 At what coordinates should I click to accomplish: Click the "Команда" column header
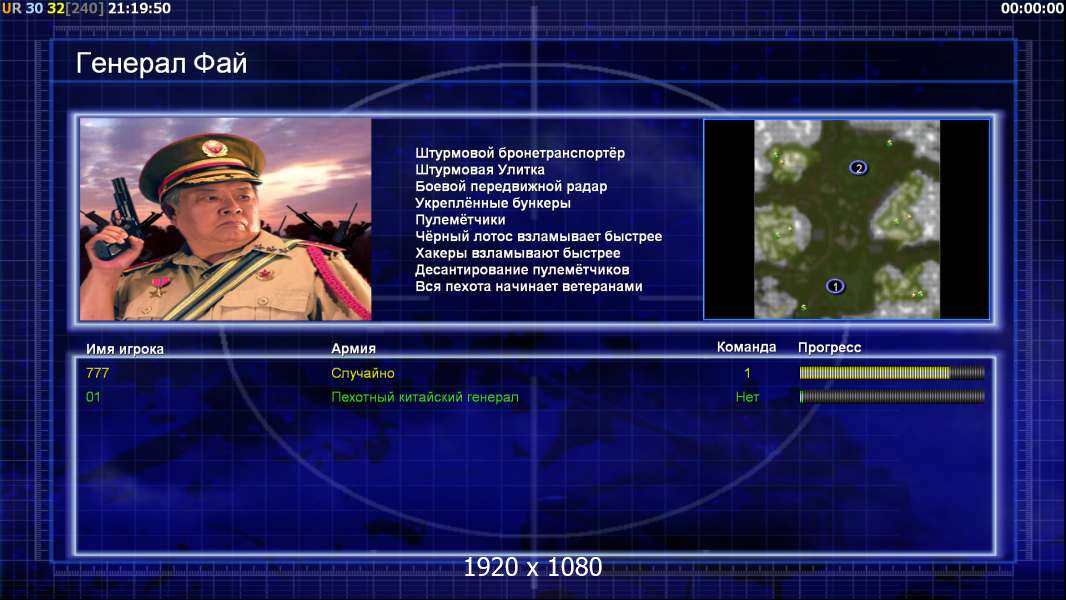(x=746, y=347)
